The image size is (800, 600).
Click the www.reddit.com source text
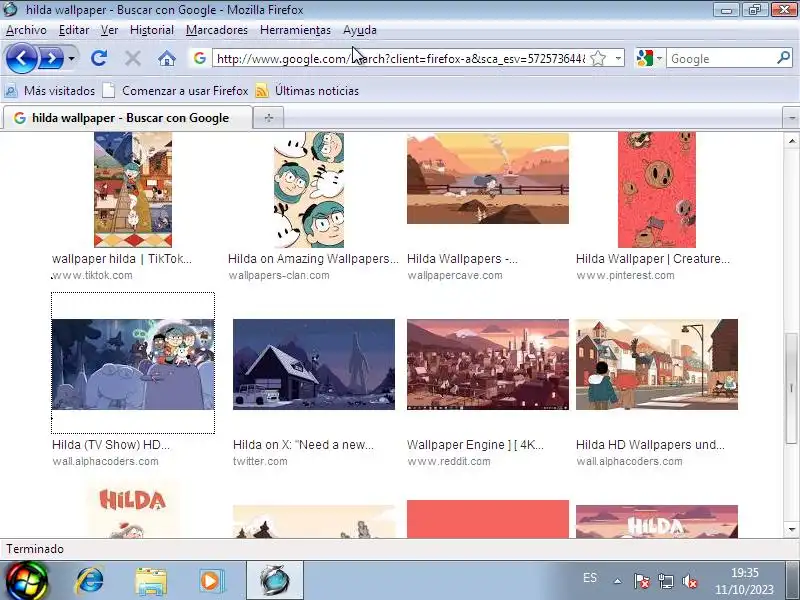click(x=448, y=461)
